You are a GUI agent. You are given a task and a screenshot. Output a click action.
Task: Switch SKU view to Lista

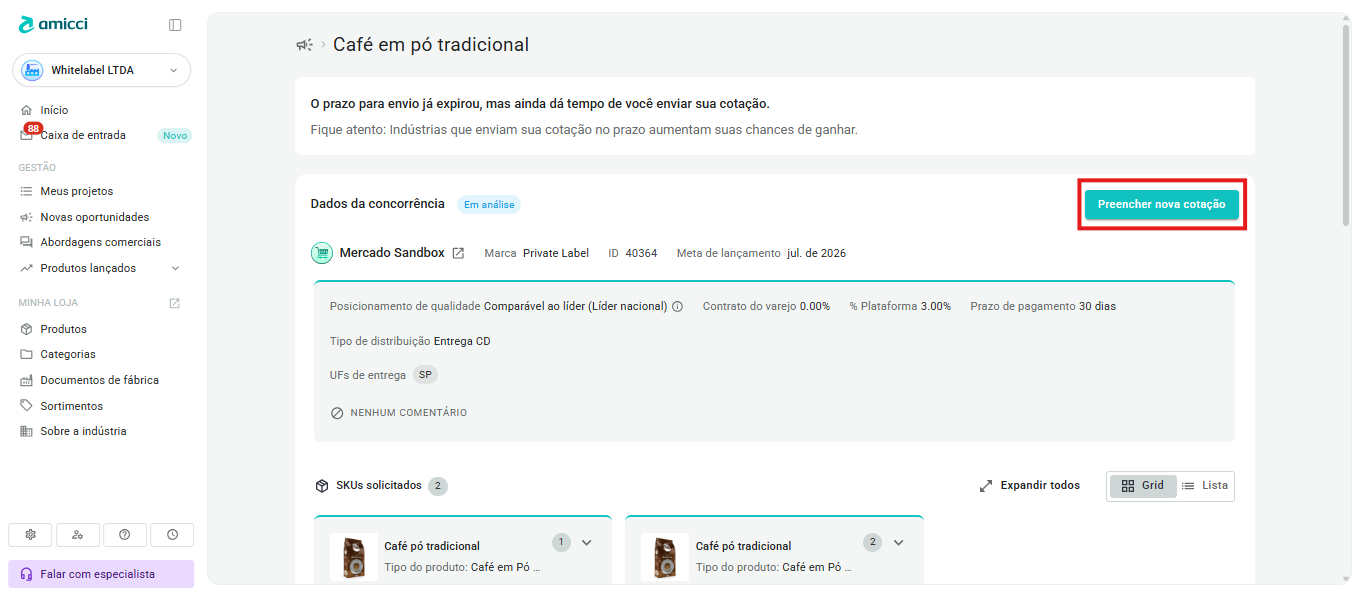click(x=1205, y=486)
